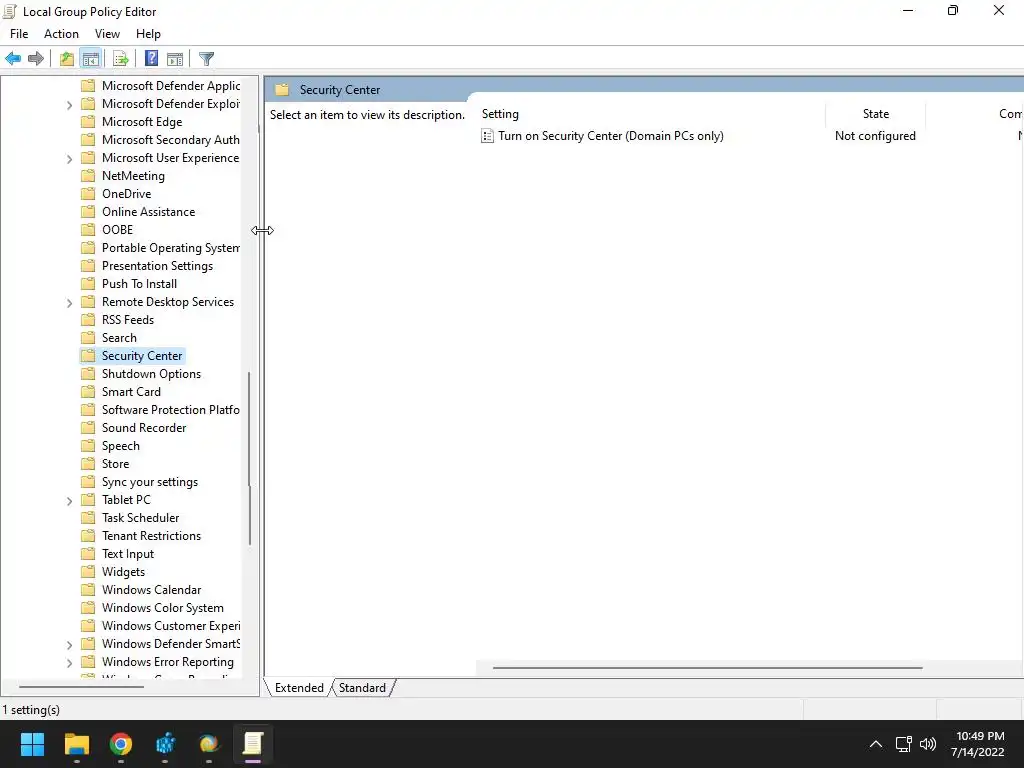Expand the Tablet PC node

69,500
